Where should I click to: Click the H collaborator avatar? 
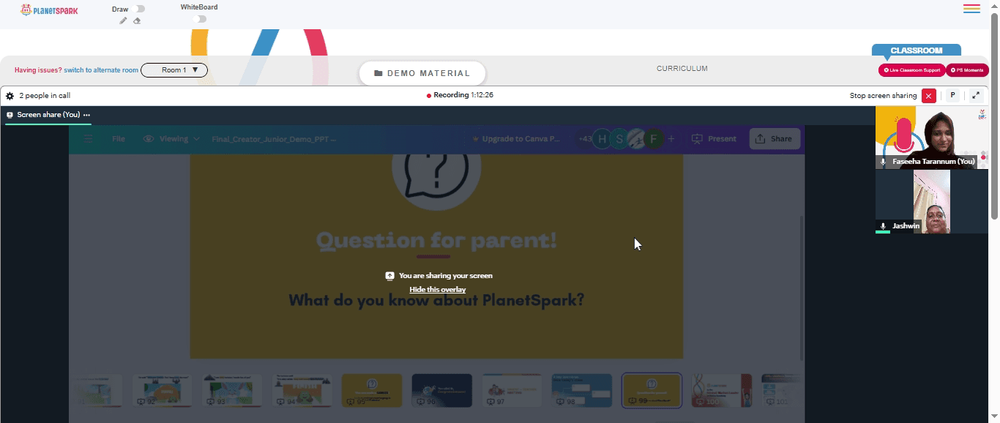[x=602, y=138]
